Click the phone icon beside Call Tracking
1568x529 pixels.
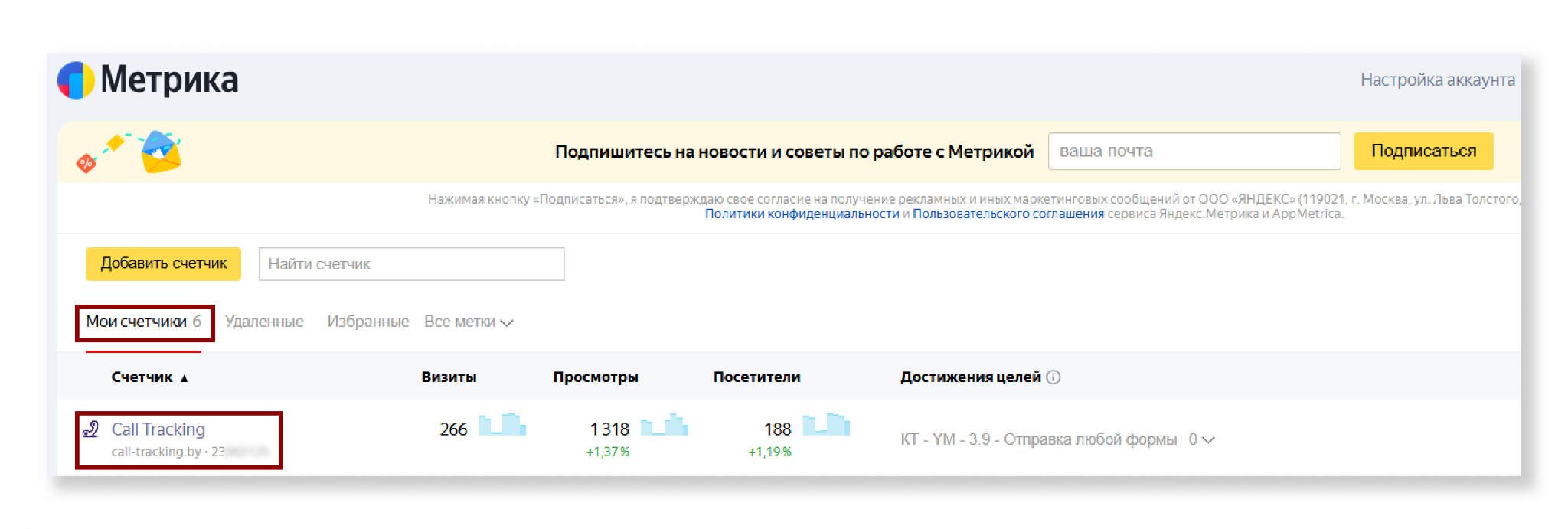(x=91, y=429)
